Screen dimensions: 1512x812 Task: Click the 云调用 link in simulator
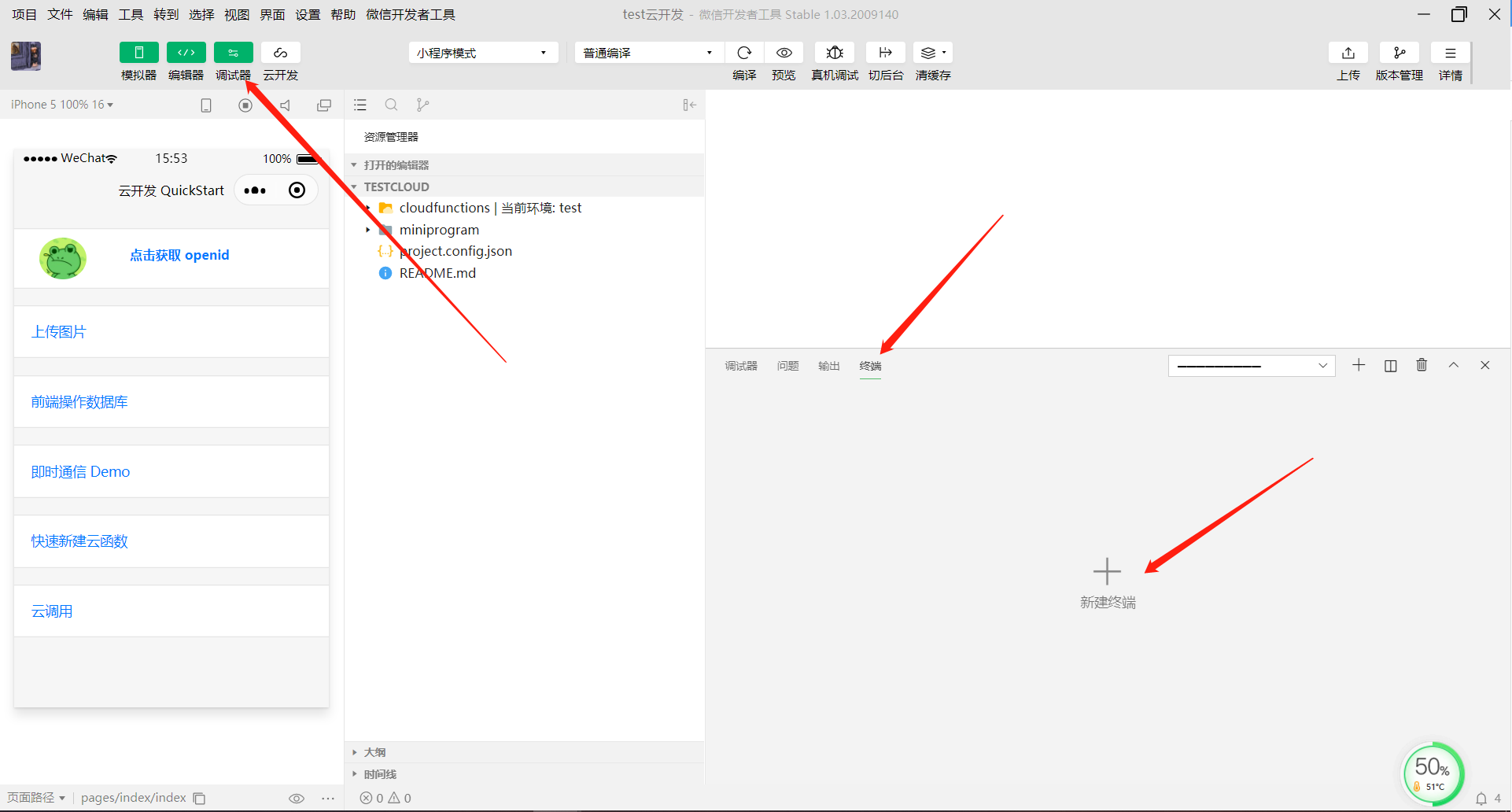[52, 611]
